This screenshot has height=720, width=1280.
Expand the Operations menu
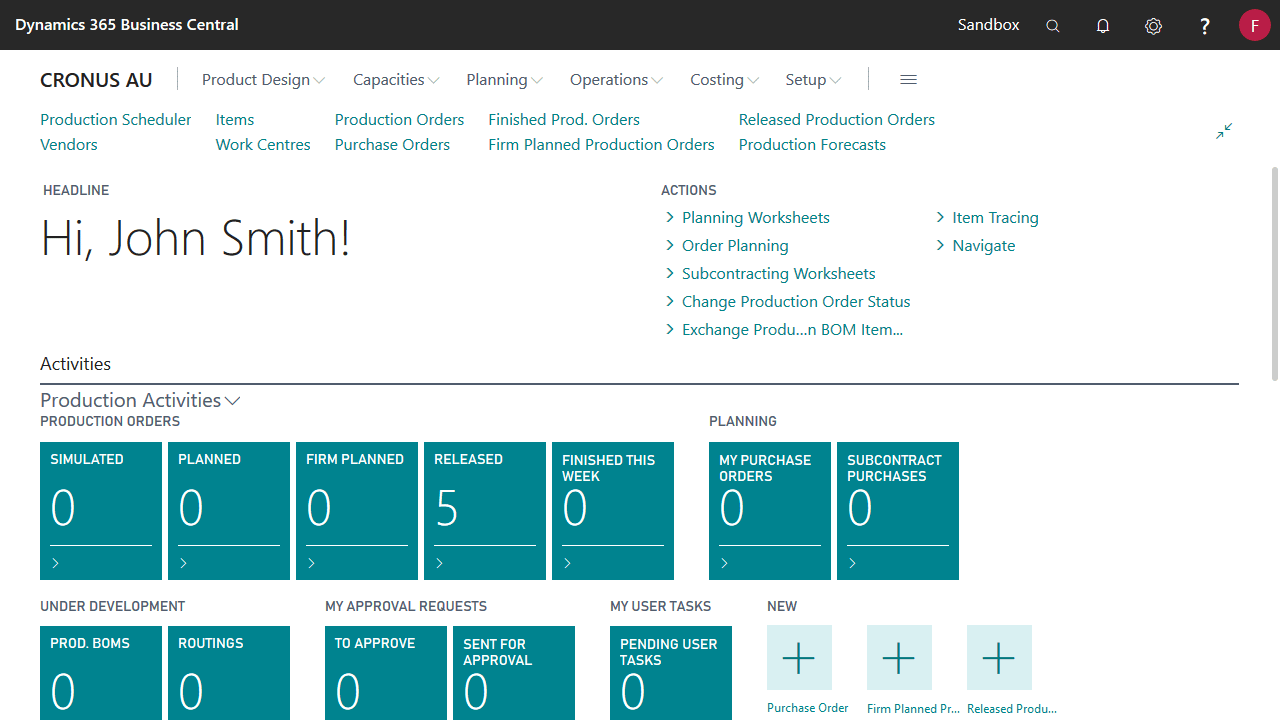coord(616,80)
